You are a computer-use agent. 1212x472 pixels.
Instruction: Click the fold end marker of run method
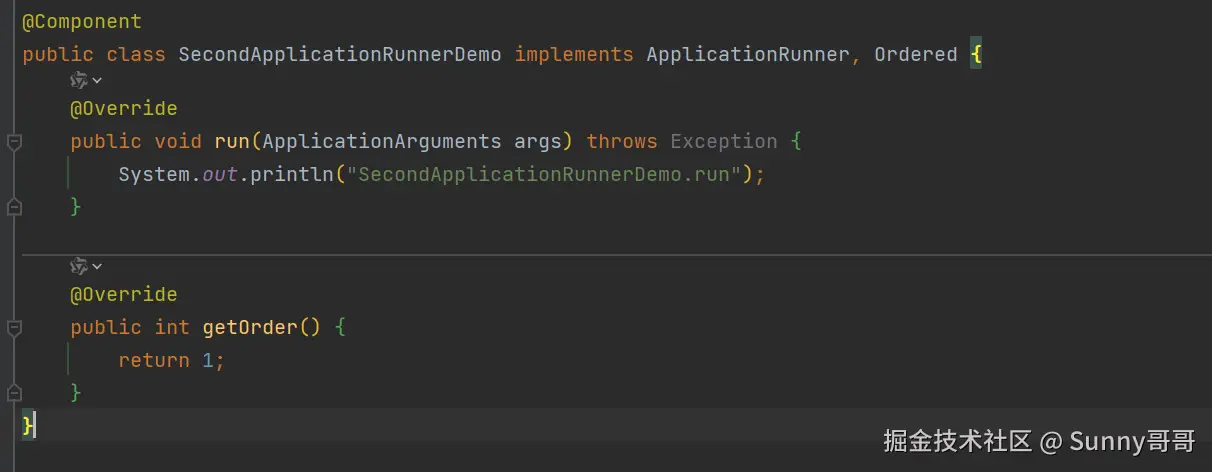click(x=14, y=207)
